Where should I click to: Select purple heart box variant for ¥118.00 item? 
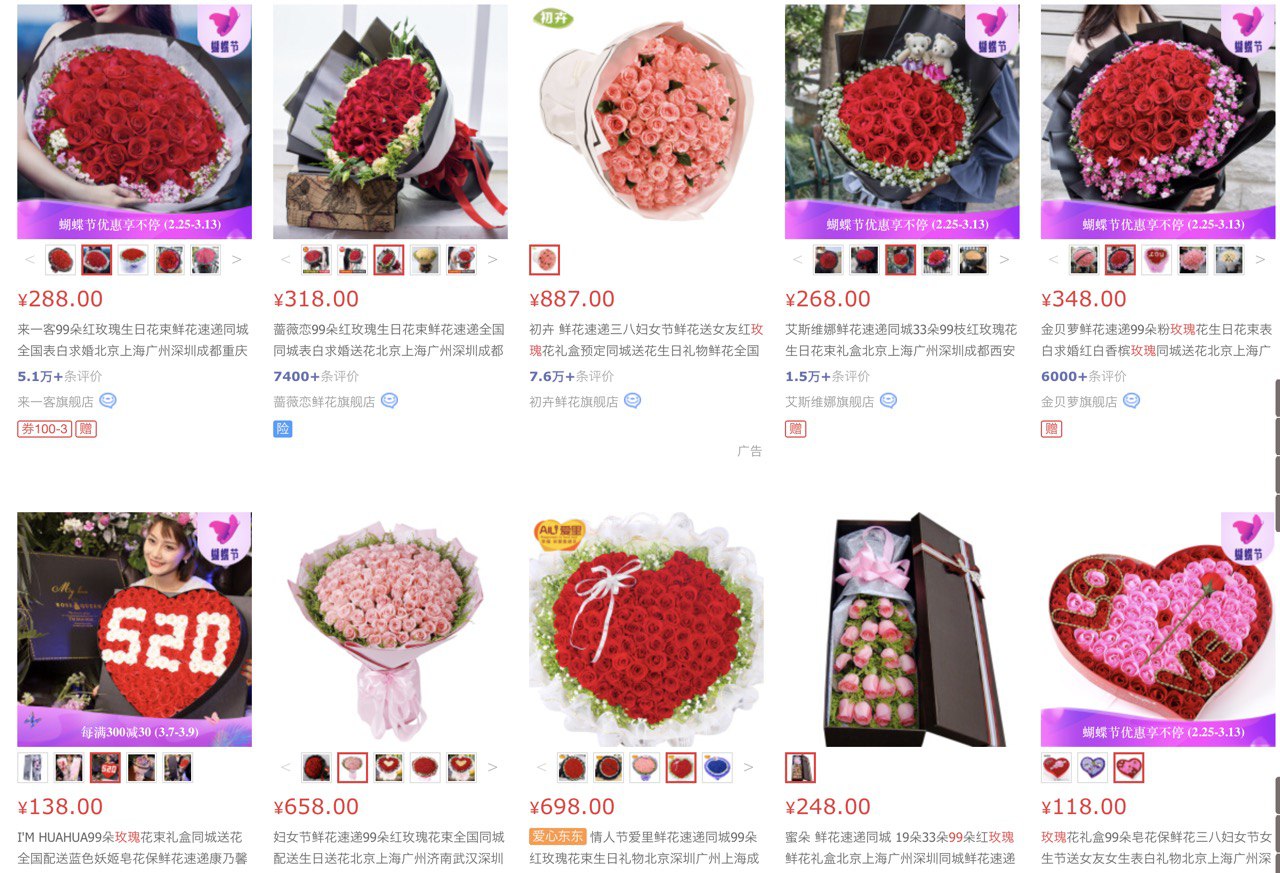pyautogui.click(x=1093, y=768)
